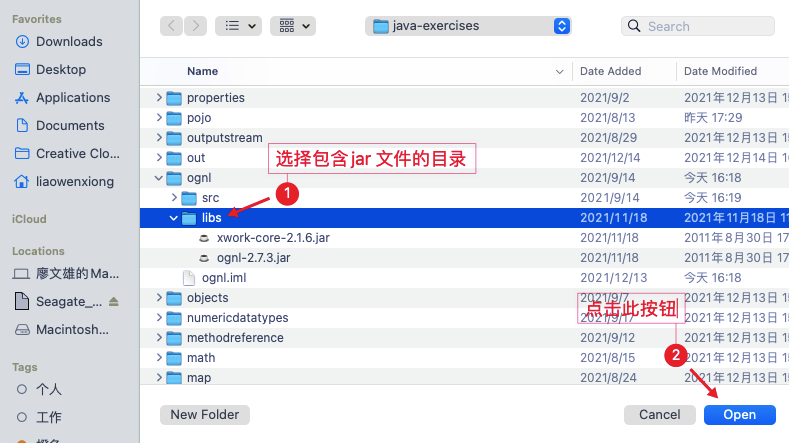This screenshot has height=443, width=789.
Task: Sort by the Name column header
Action: pos(202,71)
